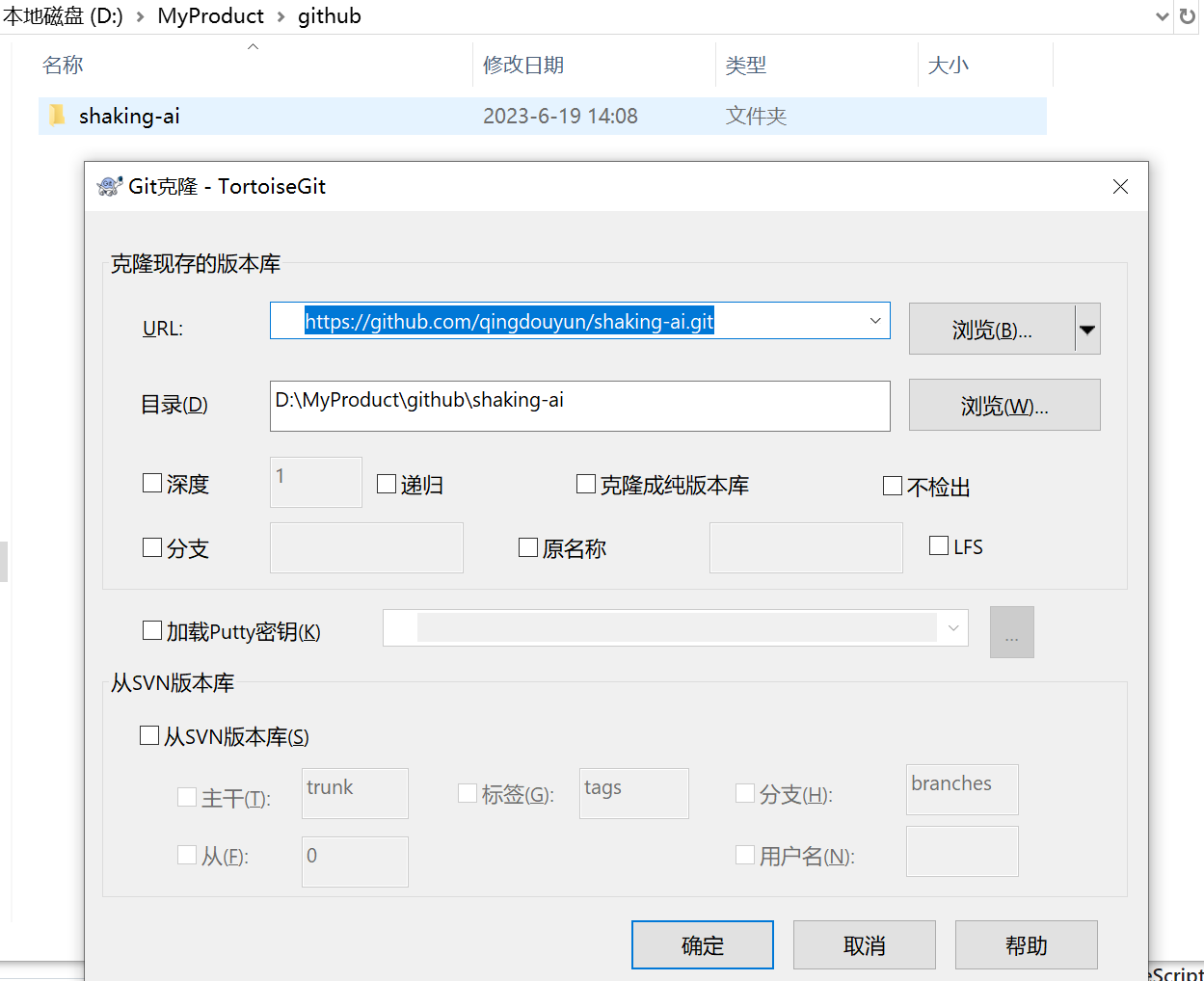Image resolution: width=1204 pixels, height=981 pixels.
Task: Close the Git clone dialog
Action: [x=1120, y=187]
